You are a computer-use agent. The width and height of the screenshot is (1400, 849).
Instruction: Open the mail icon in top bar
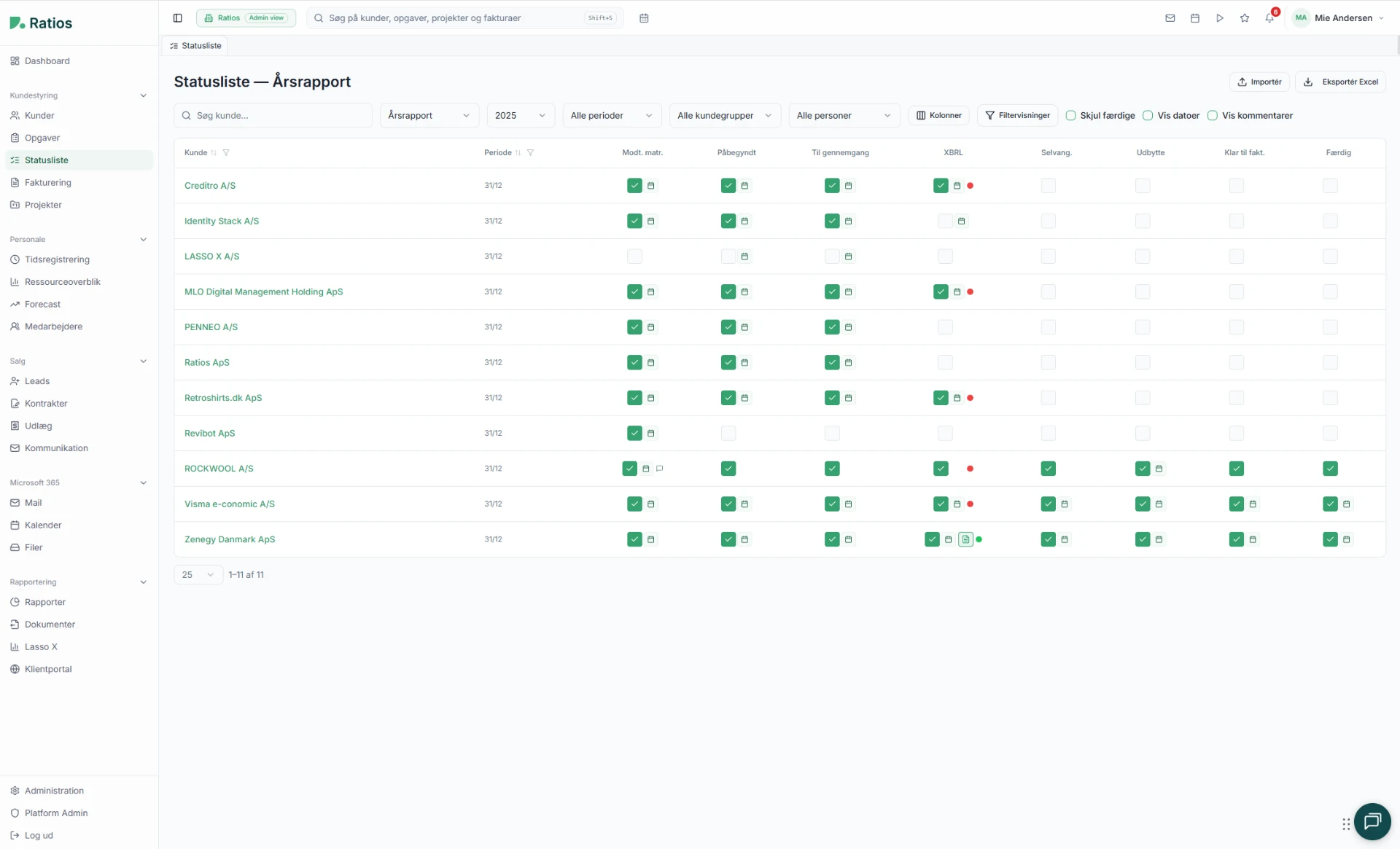coord(1170,18)
